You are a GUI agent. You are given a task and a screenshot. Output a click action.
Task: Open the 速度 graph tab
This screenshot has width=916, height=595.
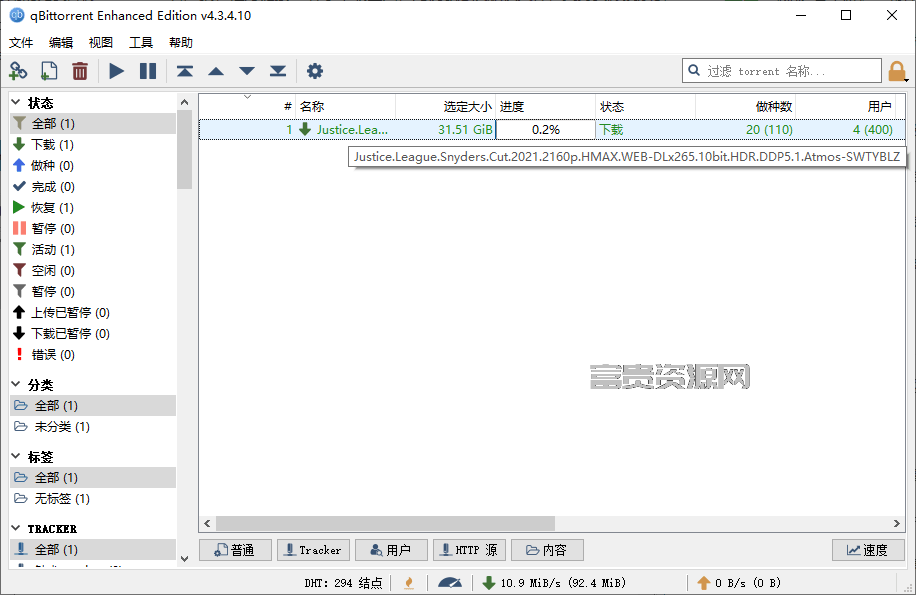(x=868, y=550)
